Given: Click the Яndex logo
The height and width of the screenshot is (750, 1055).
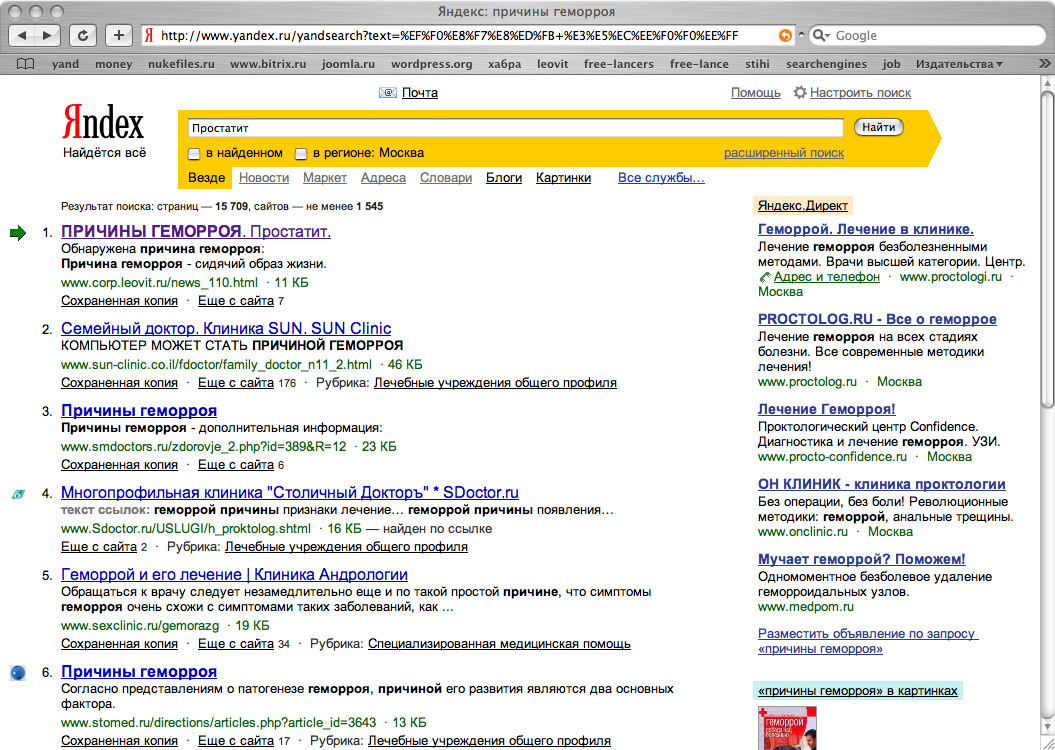Looking at the screenshot, I should (103, 122).
